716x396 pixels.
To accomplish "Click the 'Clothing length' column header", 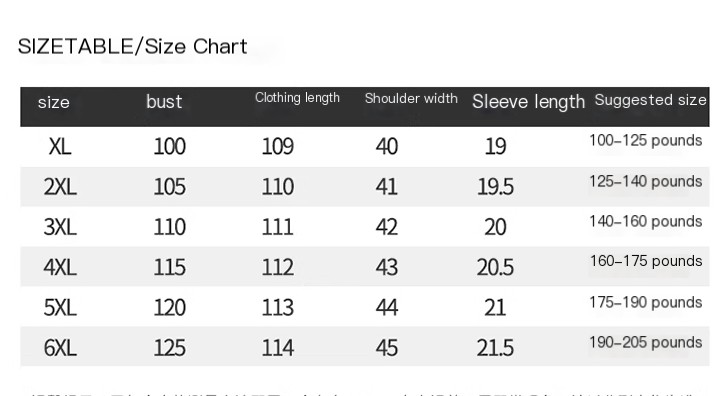I will 297,98.
